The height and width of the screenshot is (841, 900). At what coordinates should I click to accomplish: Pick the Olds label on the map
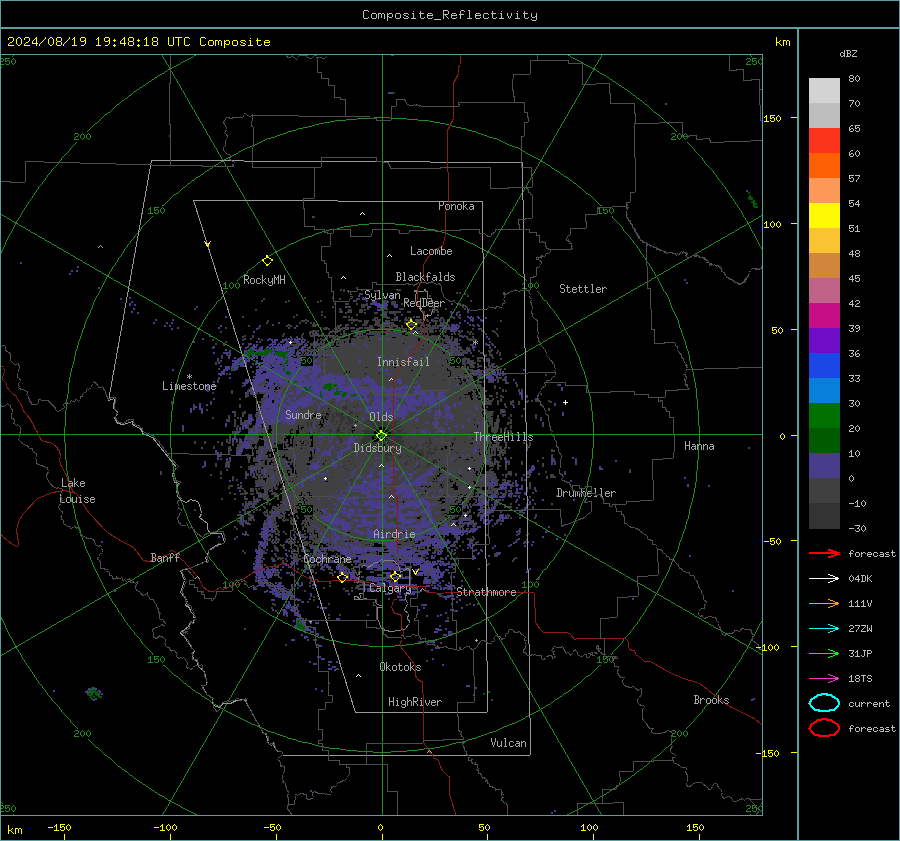coord(381,417)
